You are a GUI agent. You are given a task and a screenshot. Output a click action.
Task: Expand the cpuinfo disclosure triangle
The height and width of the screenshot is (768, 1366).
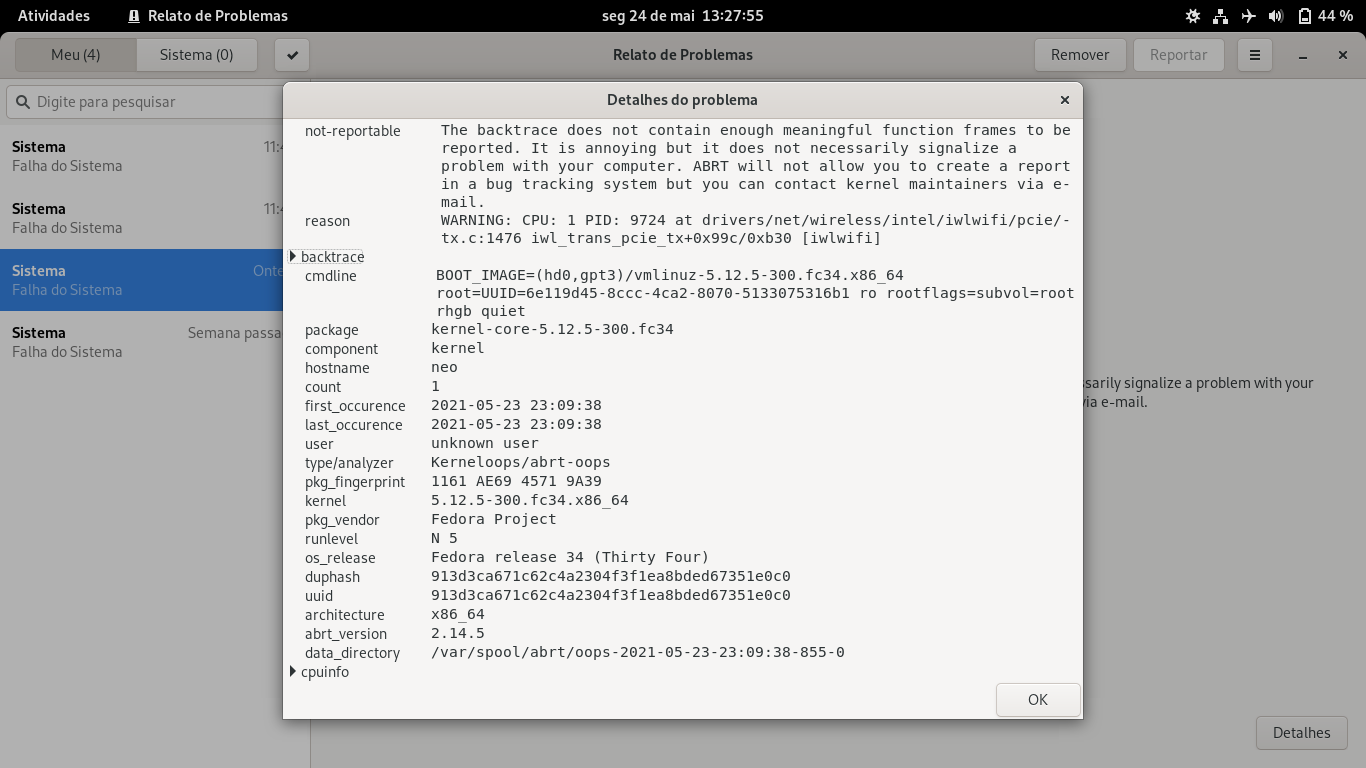(293, 671)
